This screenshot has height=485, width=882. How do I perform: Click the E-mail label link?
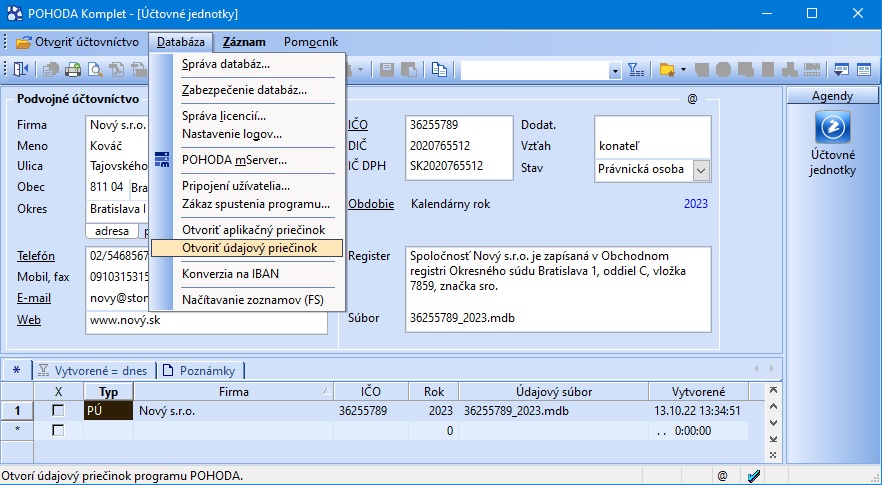tap(34, 298)
